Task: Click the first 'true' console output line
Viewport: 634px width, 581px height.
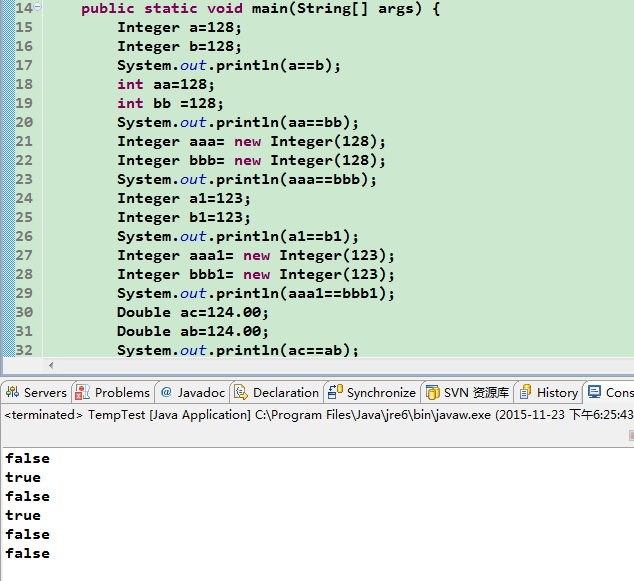Action: tap(23, 478)
